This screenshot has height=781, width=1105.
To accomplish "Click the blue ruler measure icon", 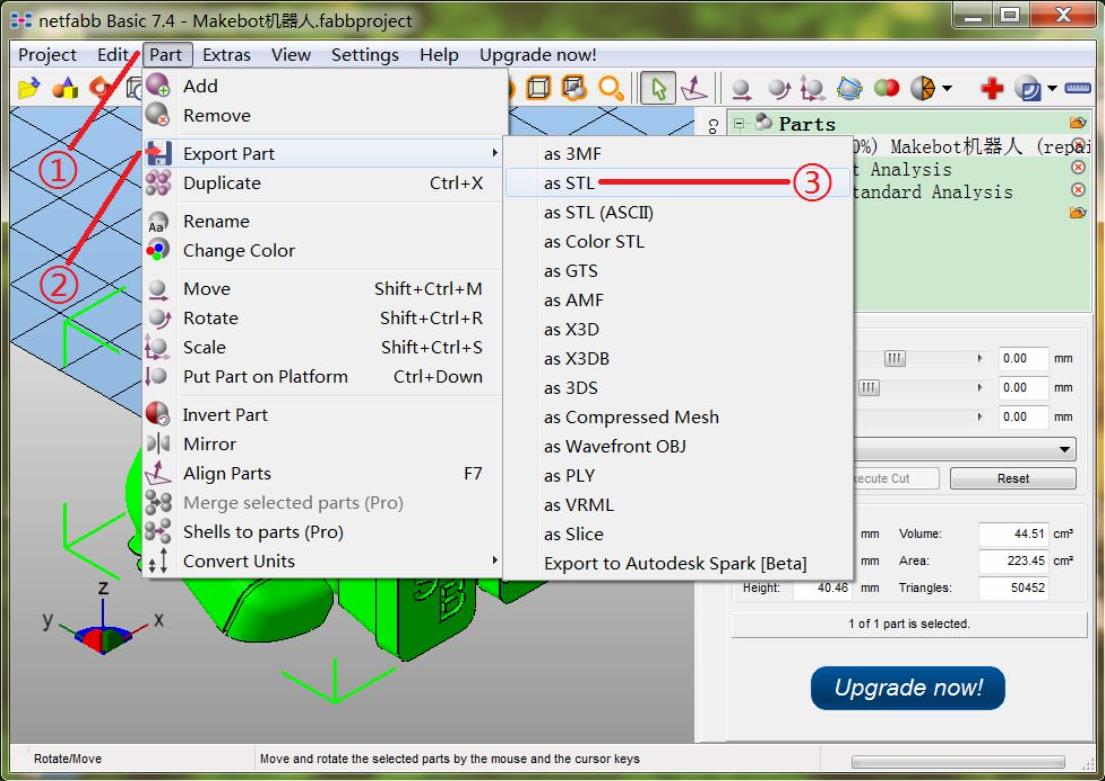I will point(1078,88).
